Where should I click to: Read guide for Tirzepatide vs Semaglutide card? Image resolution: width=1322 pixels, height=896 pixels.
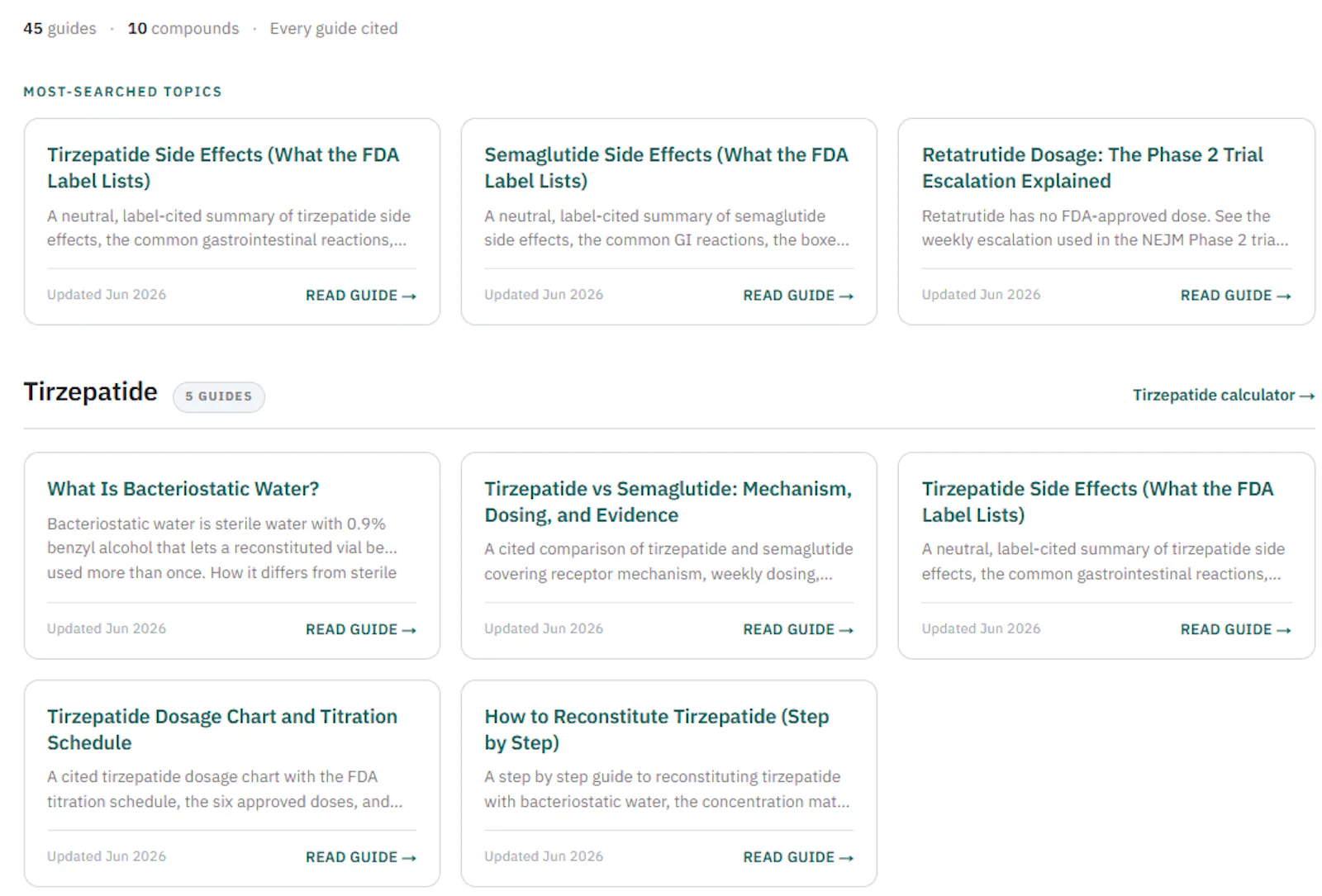coord(797,629)
